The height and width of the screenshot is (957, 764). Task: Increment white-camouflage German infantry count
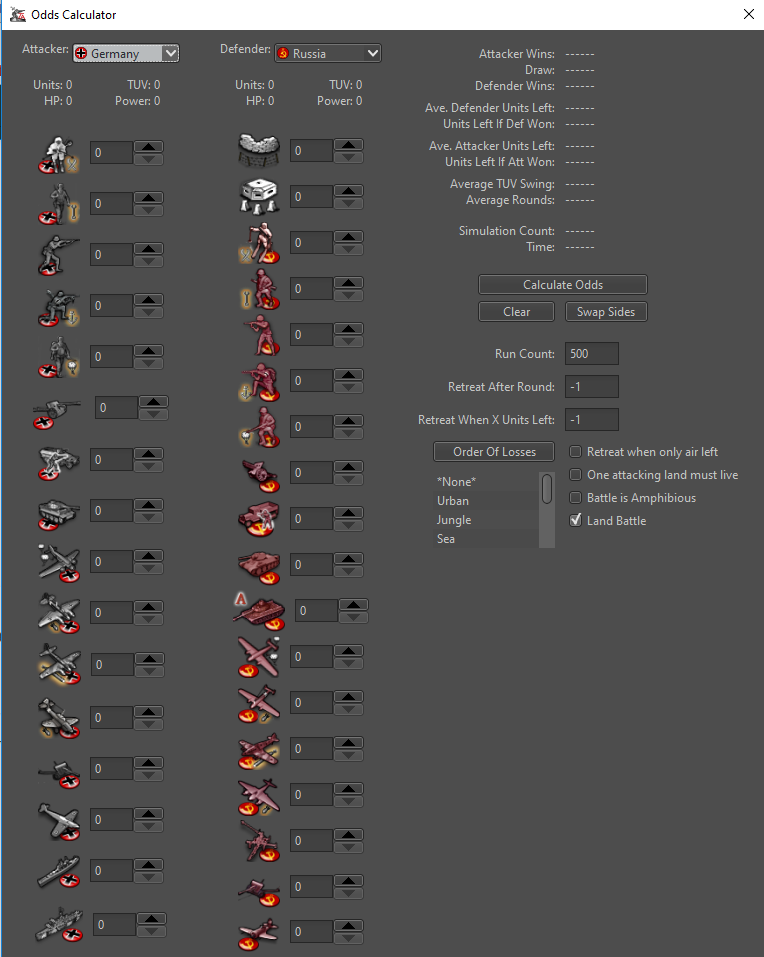[148, 146]
